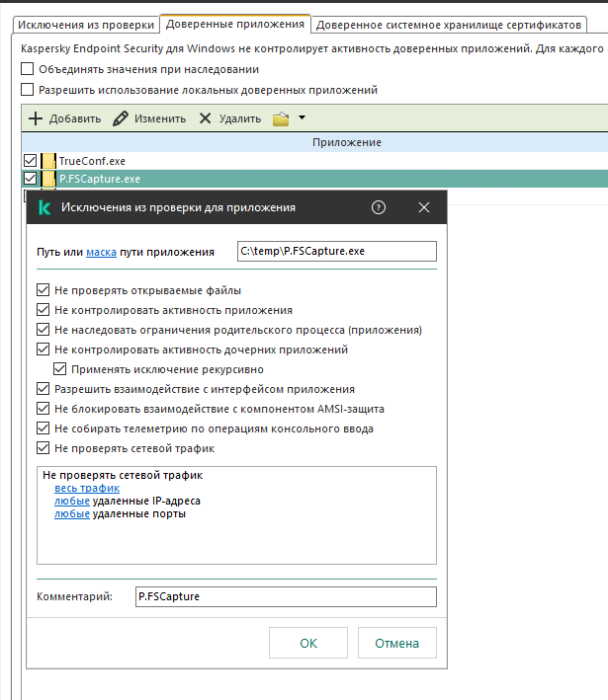Toggle Не контролировать активность дочерних приложений
Image resolution: width=608 pixels, height=700 pixels.
click(43, 349)
